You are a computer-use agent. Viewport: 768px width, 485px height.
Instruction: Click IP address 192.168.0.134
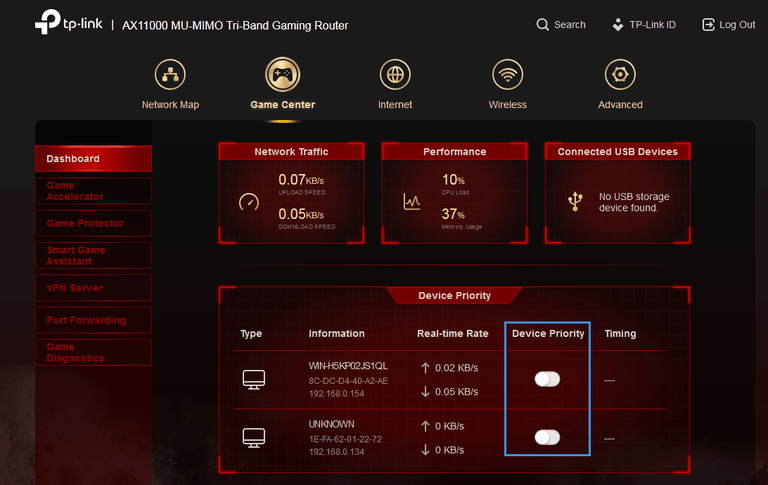336,452
